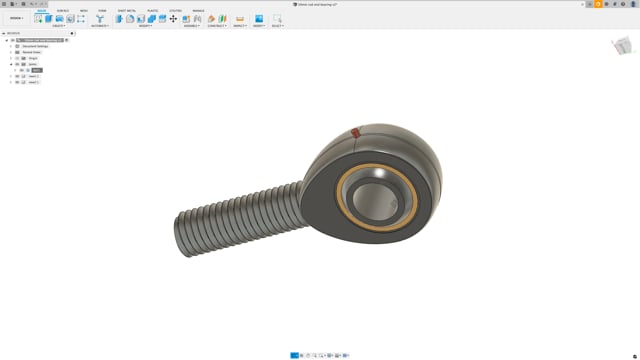Image resolution: width=640 pixels, height=360 pixels.
Task: Switch to the FORM tab
Action: (102, 11)
